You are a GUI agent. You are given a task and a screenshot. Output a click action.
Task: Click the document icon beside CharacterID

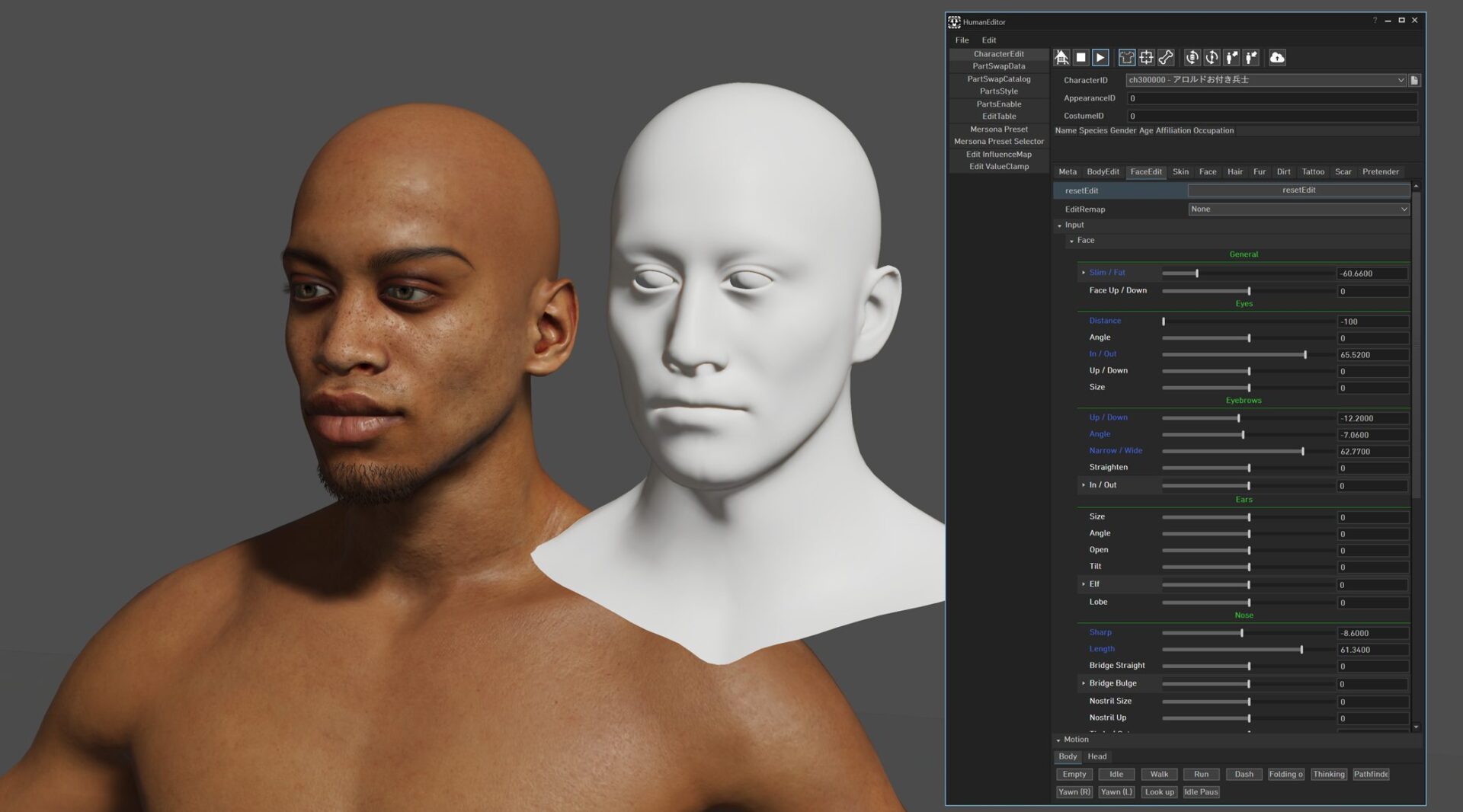point(1414,80)
